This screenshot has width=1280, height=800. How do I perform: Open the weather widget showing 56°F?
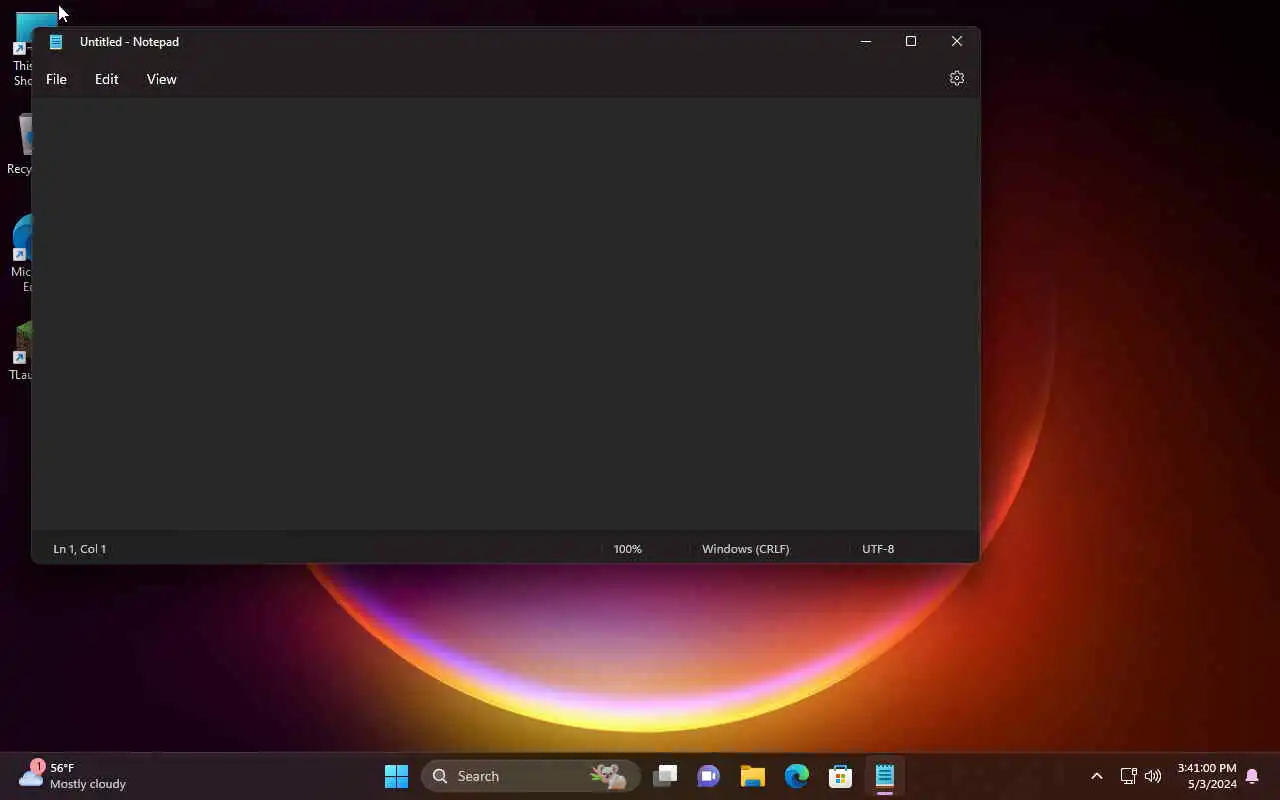[72, 776]
